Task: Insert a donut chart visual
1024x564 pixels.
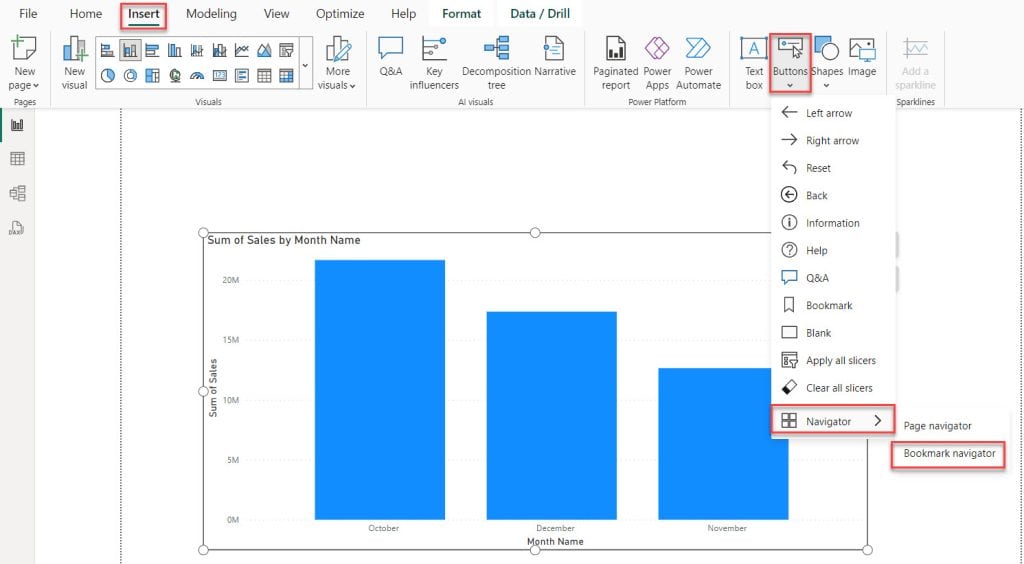Action: tap(130, 76)
